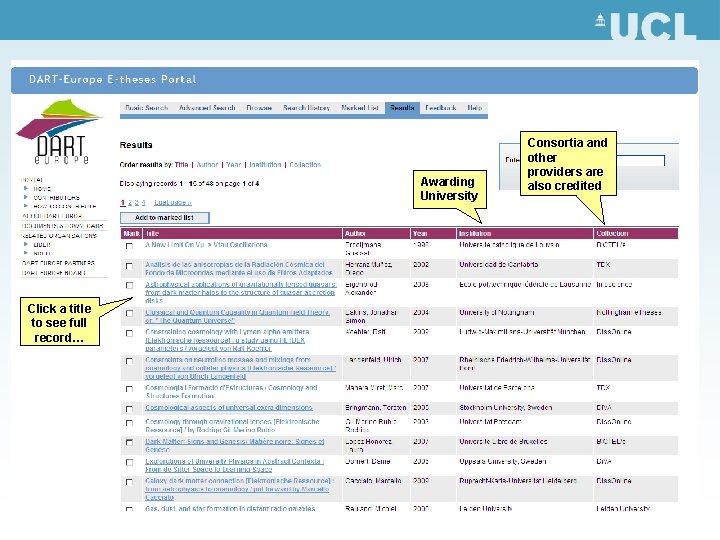The width and height of the screenshot is (720, 540).
Task: Tick checkbox for 'Astrophysical applications' thesis
Action: tap(129, 285)
